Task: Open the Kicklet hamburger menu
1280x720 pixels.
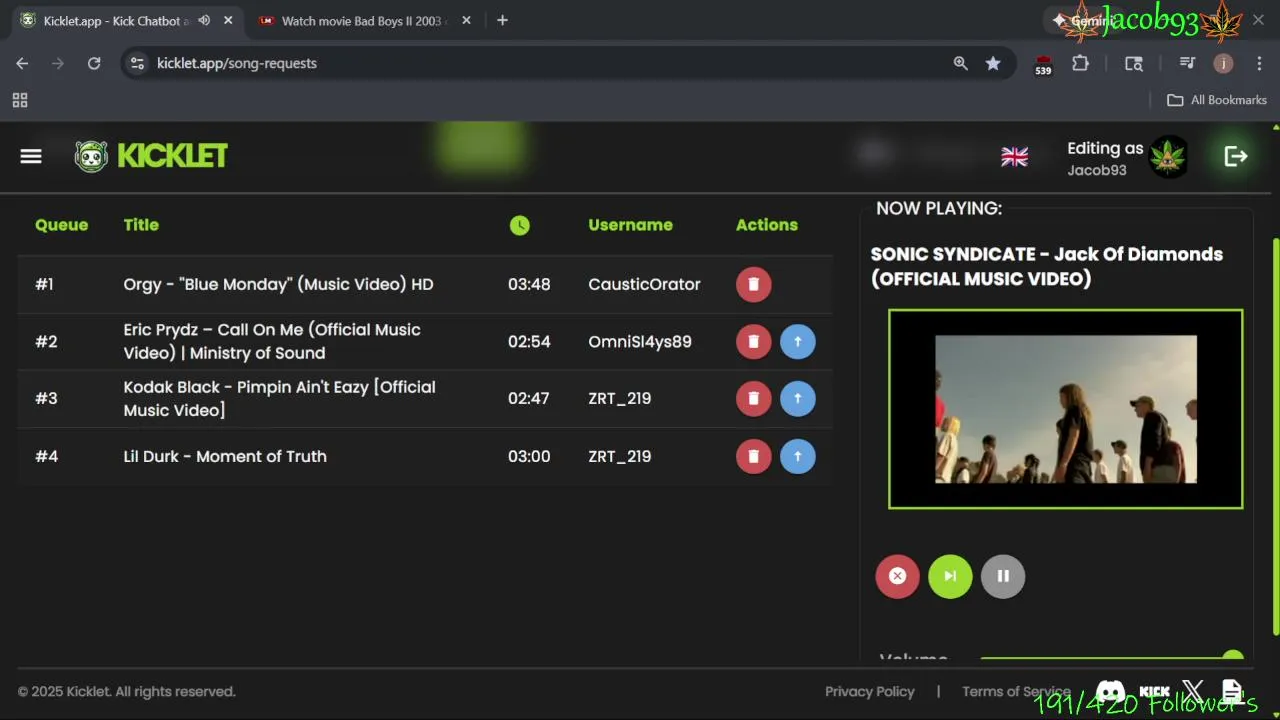Action: click(x=31, y=156)
